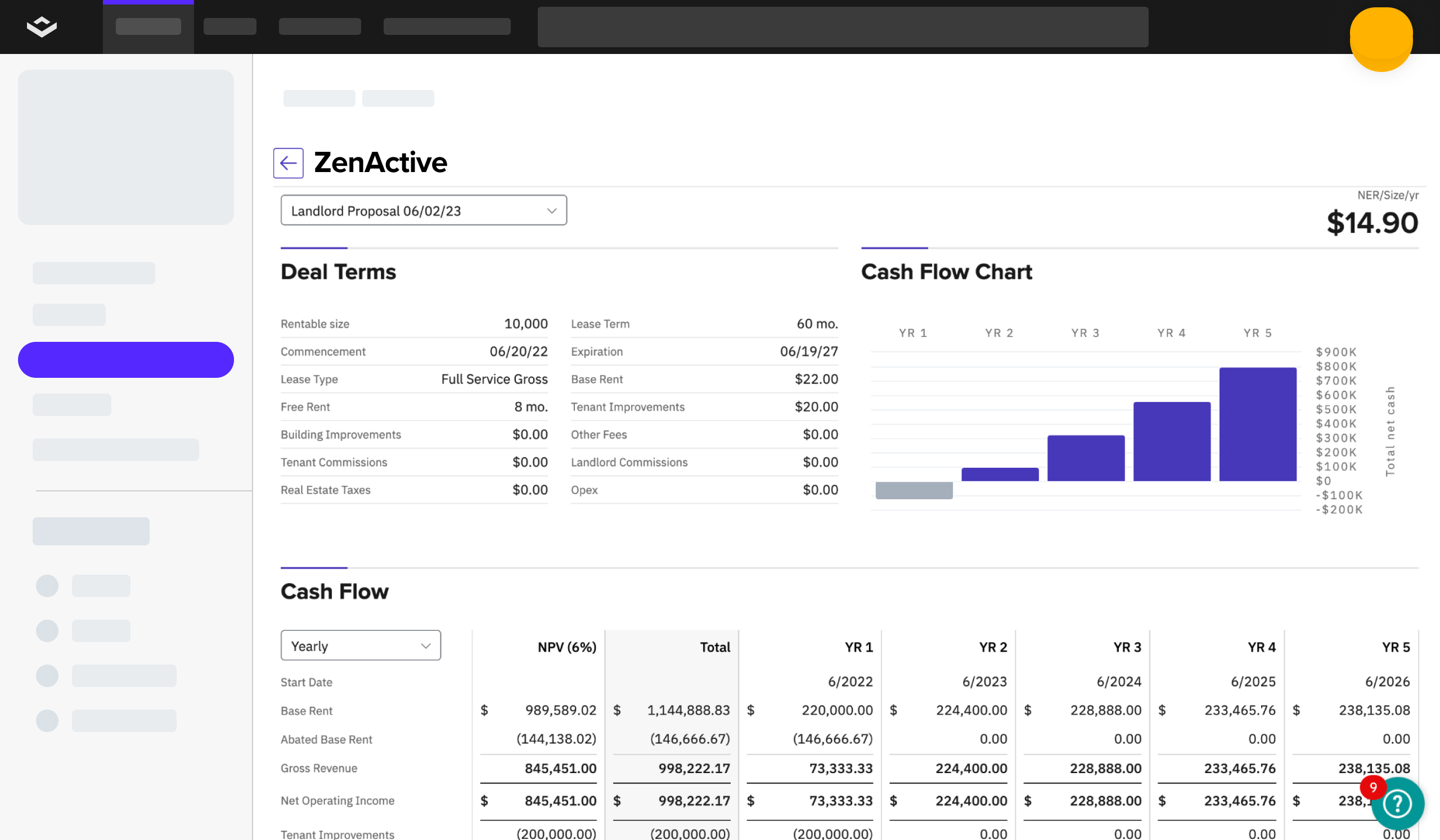Click the YR 1 Base Rent 220,000.00
This screenshot has width=1440, height=840.
tap(837, 710)
